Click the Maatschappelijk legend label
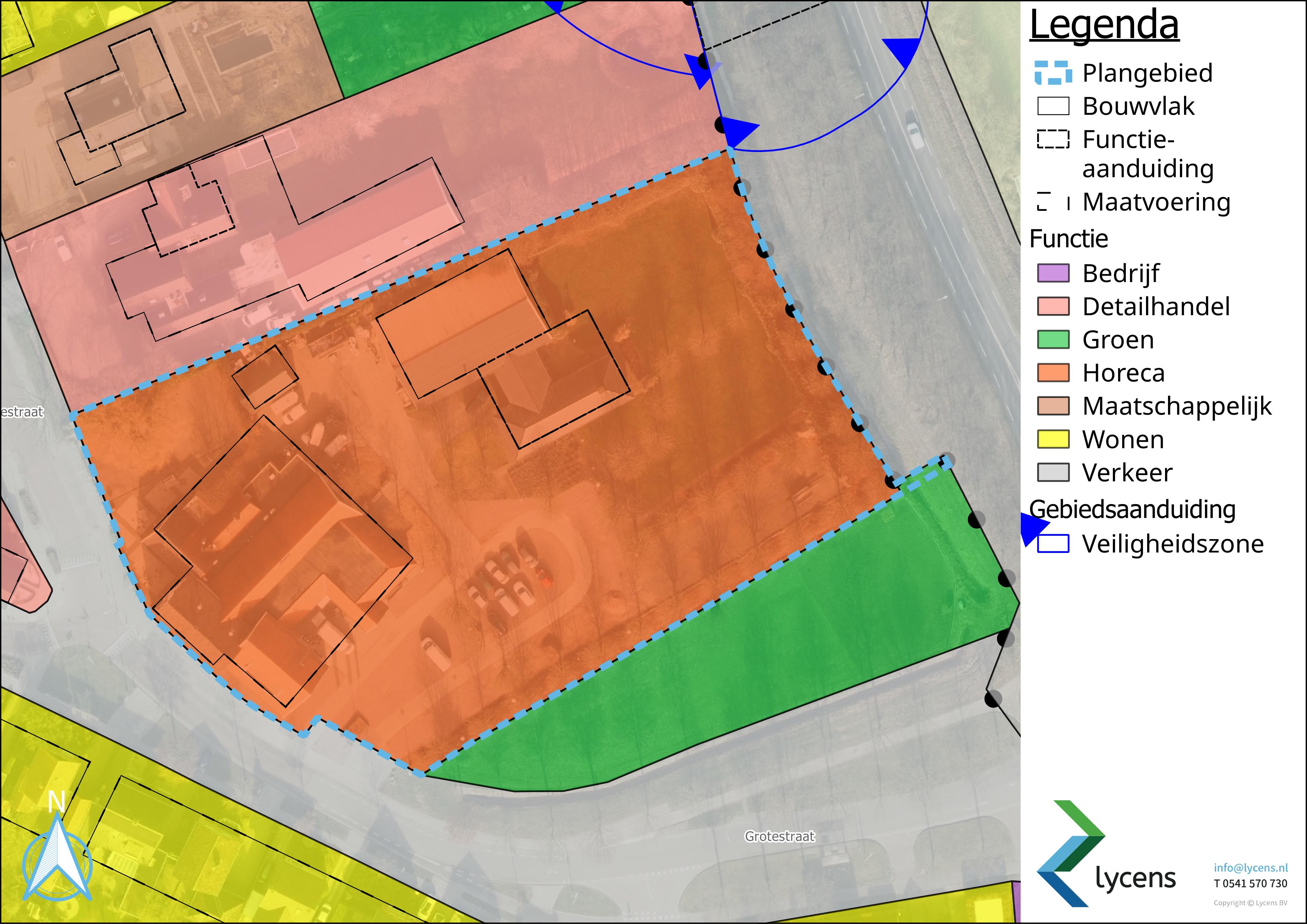This screenshot has width=1307, height=924. pos(1177,407)
